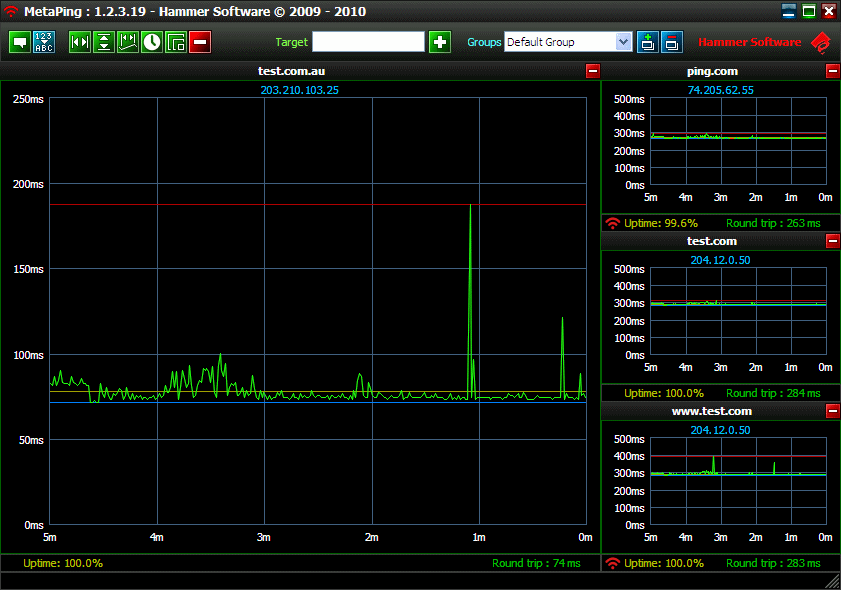Select the ping.com panel title

[x=712, y=71]
